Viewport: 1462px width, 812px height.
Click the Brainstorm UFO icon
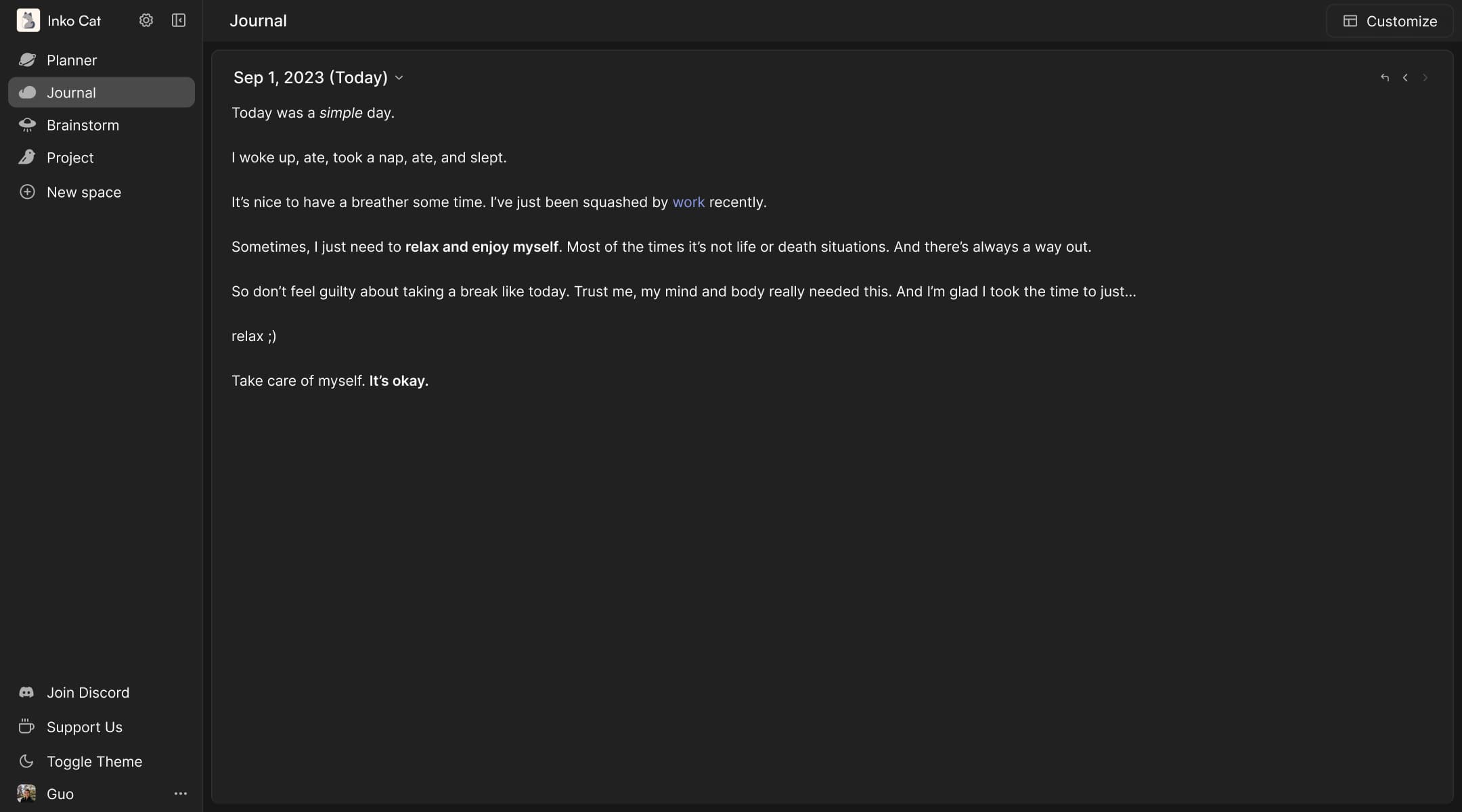click(27, 125)
